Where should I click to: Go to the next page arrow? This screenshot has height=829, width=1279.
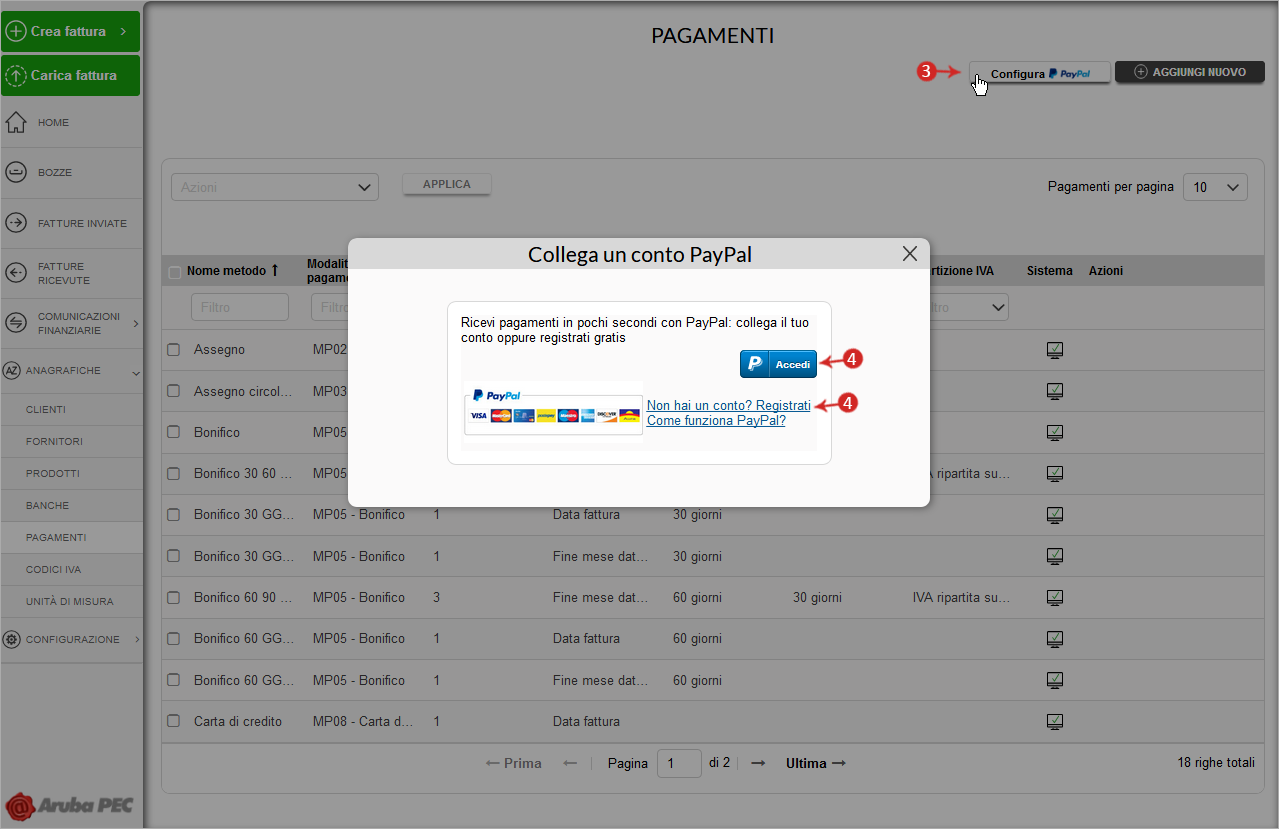758,764
